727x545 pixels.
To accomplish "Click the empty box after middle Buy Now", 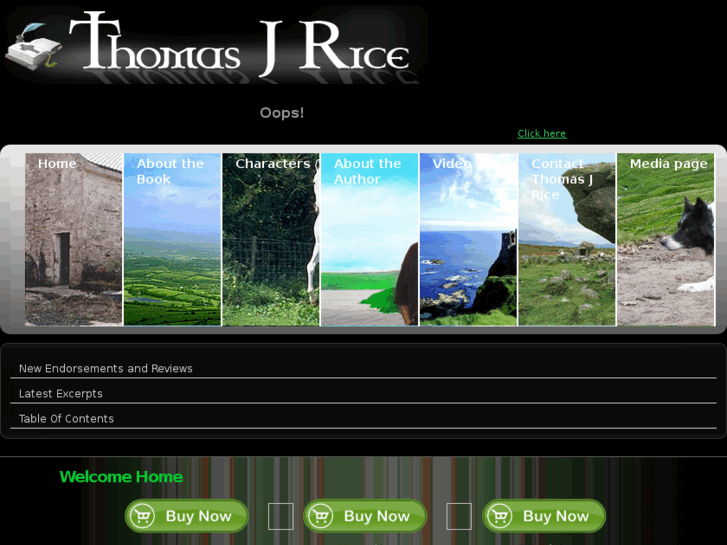I will pyautogui.click(x=459, y=516).
